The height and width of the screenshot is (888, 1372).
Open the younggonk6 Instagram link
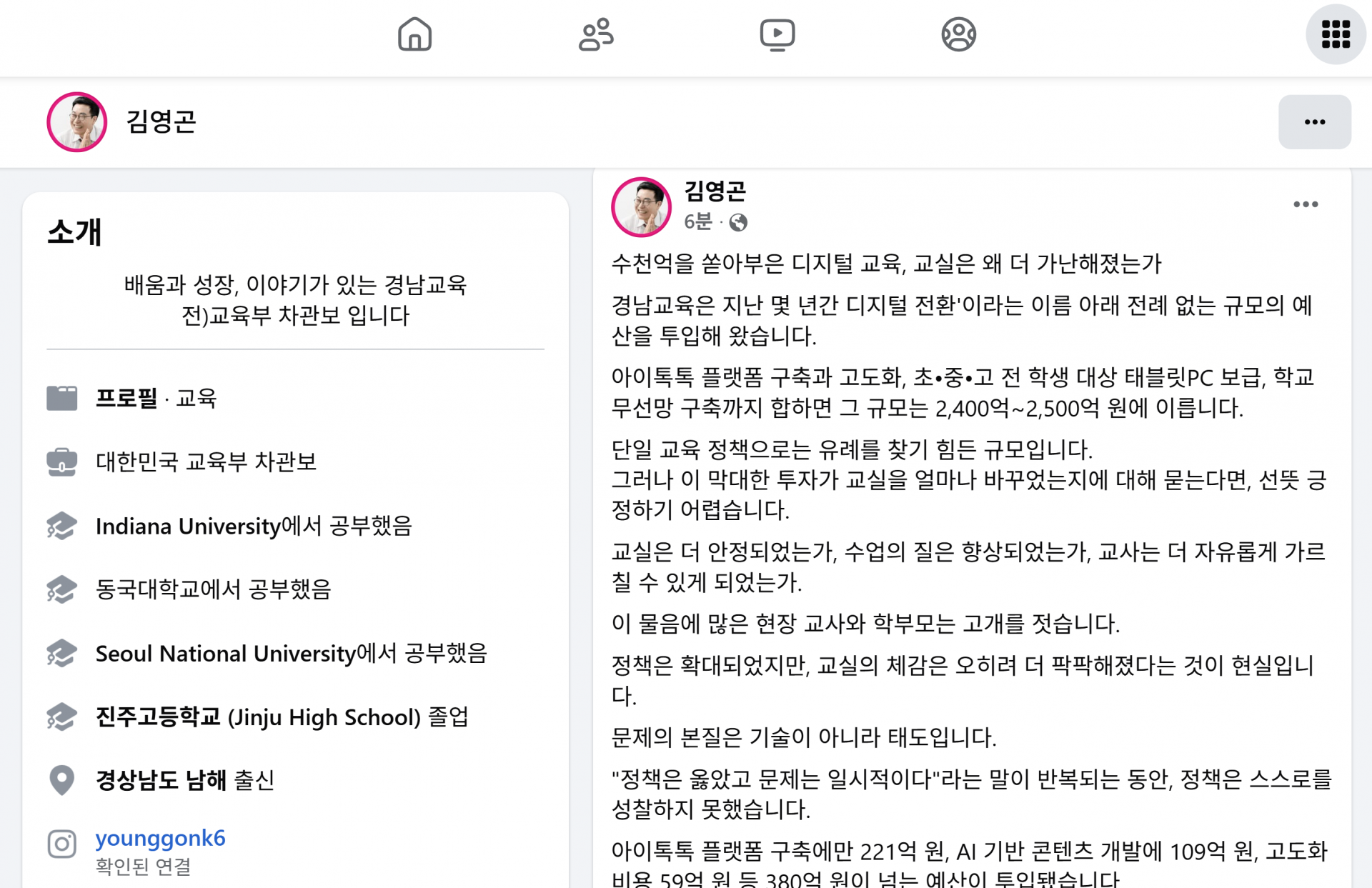[160, 837]
